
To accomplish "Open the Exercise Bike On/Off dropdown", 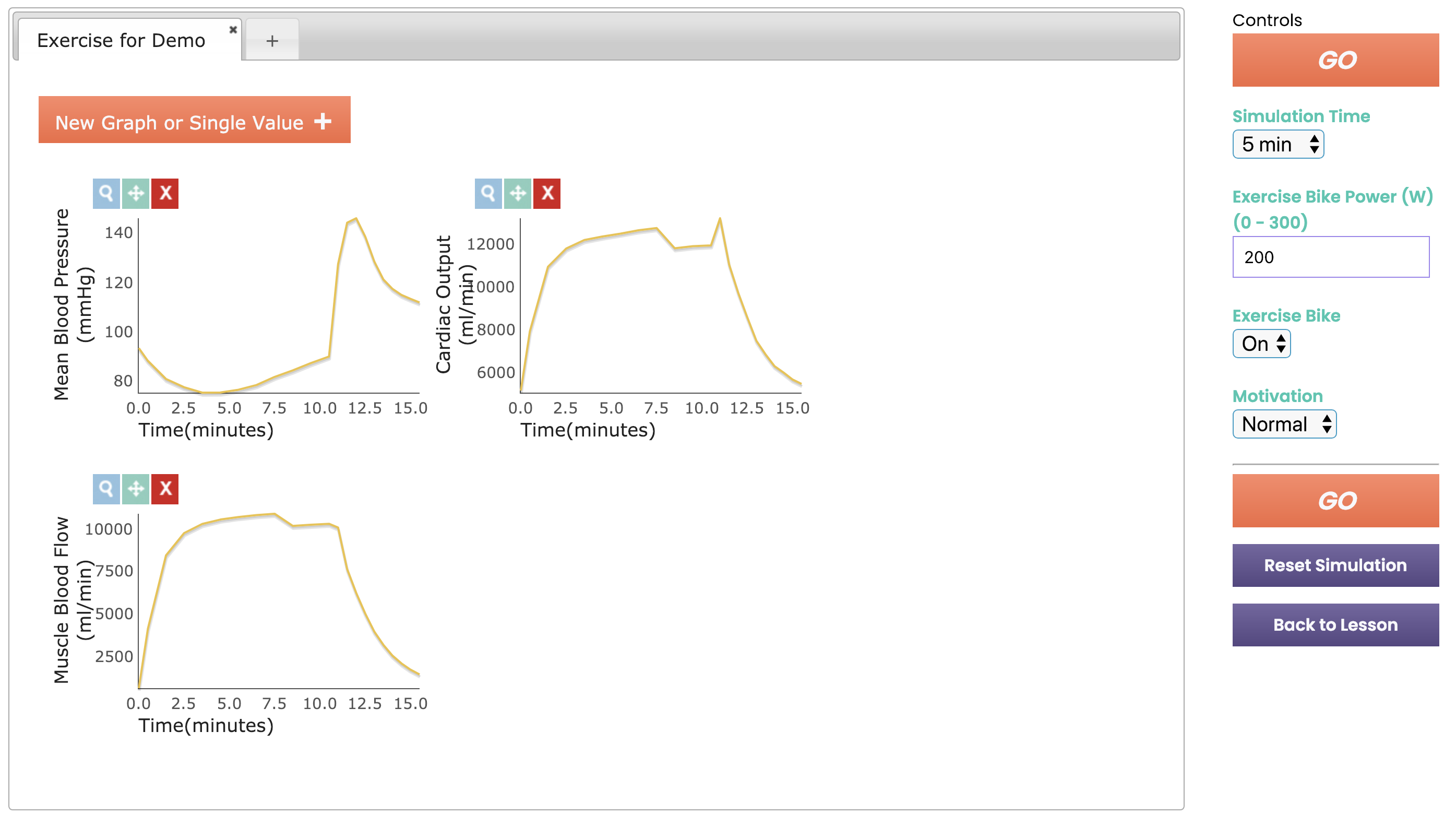I will point(1261,343).
